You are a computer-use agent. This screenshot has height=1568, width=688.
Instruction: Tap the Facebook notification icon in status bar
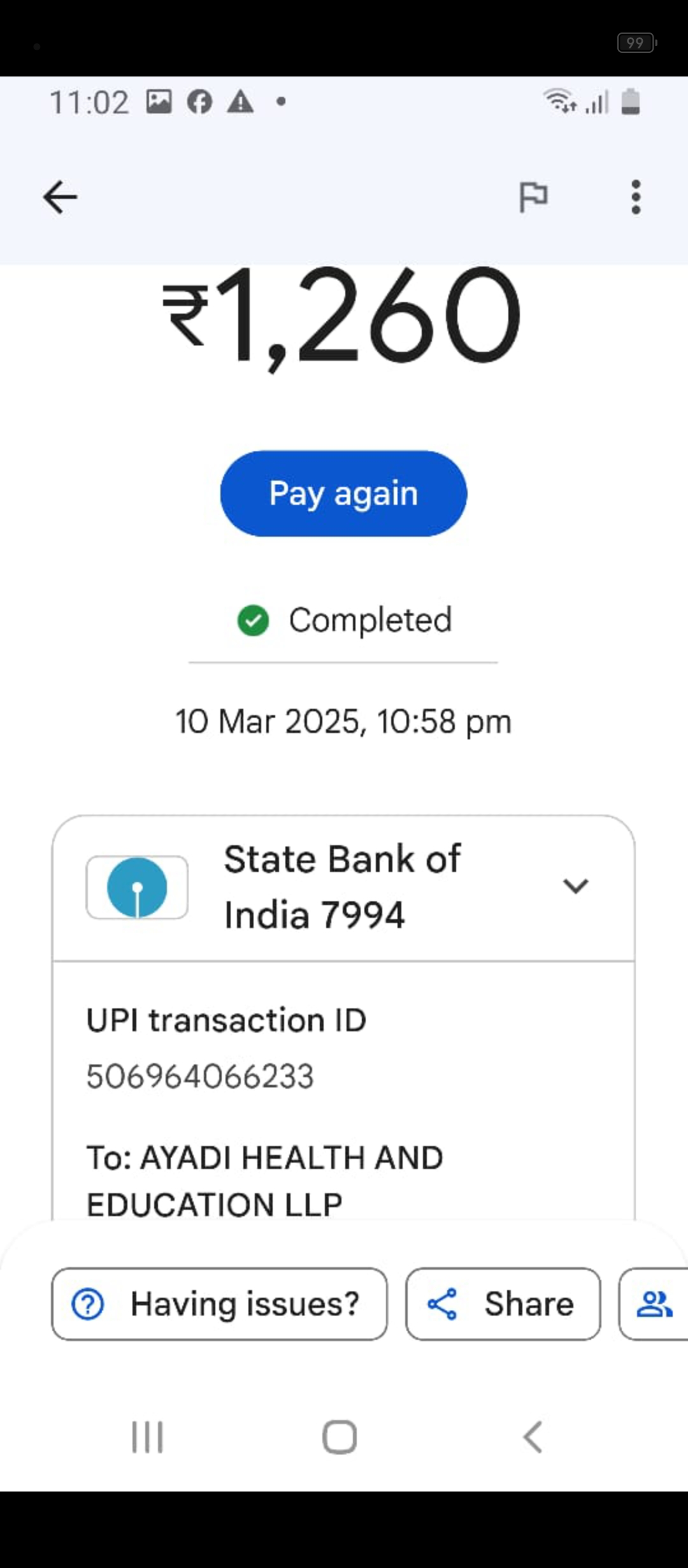click(x=199, y=102)
